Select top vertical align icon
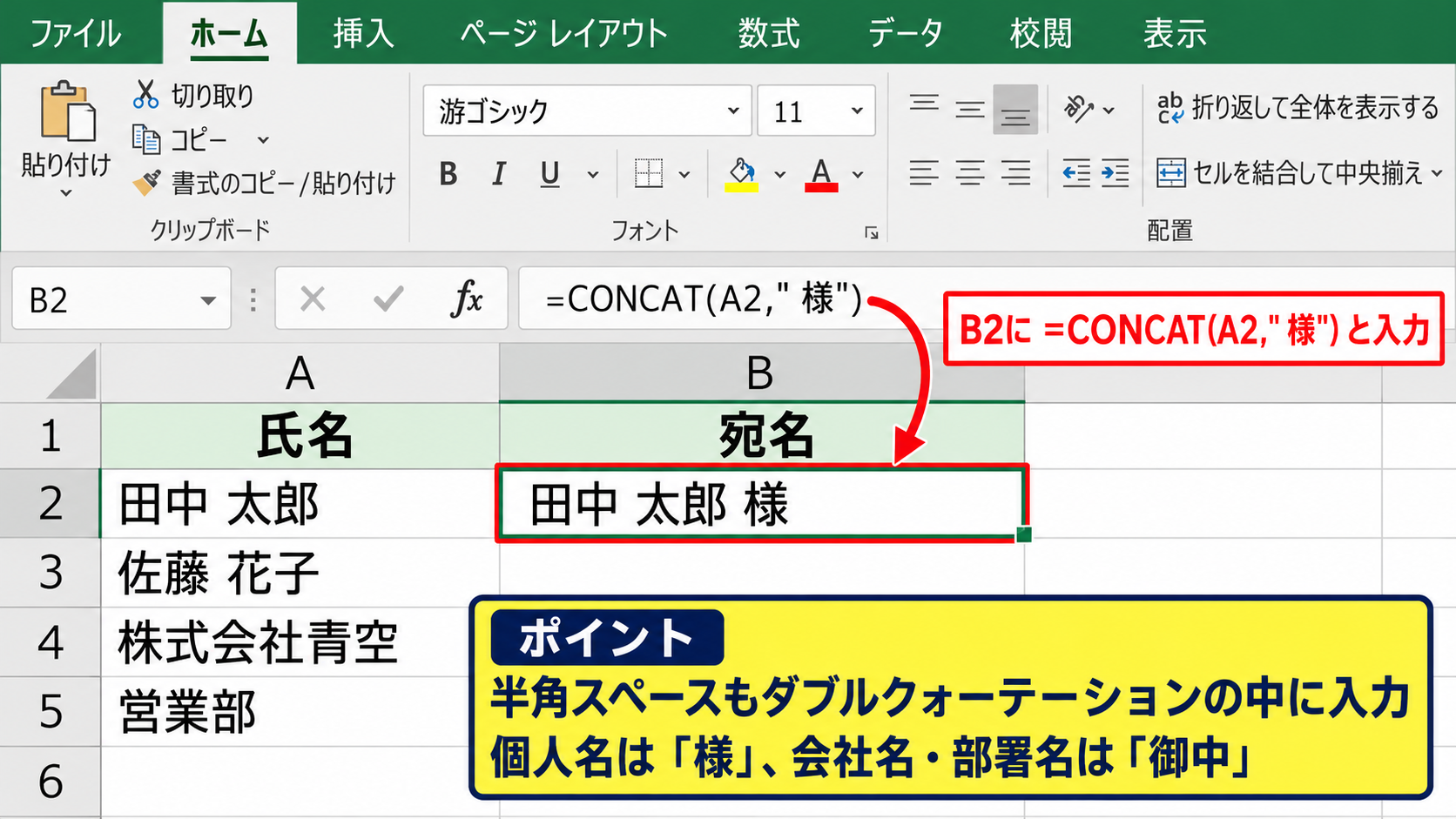 pos(924,104)
